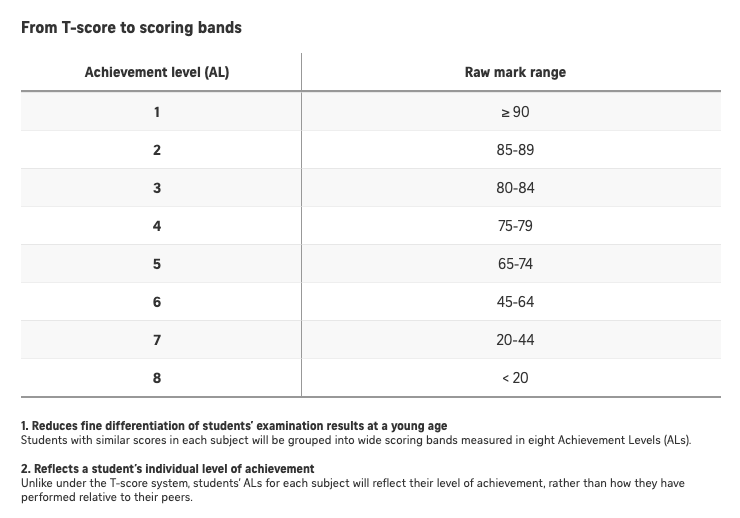Click the 'From T-score to scoring bands' title
This screenshot has width=740, height=518.
tap(131, 27)
